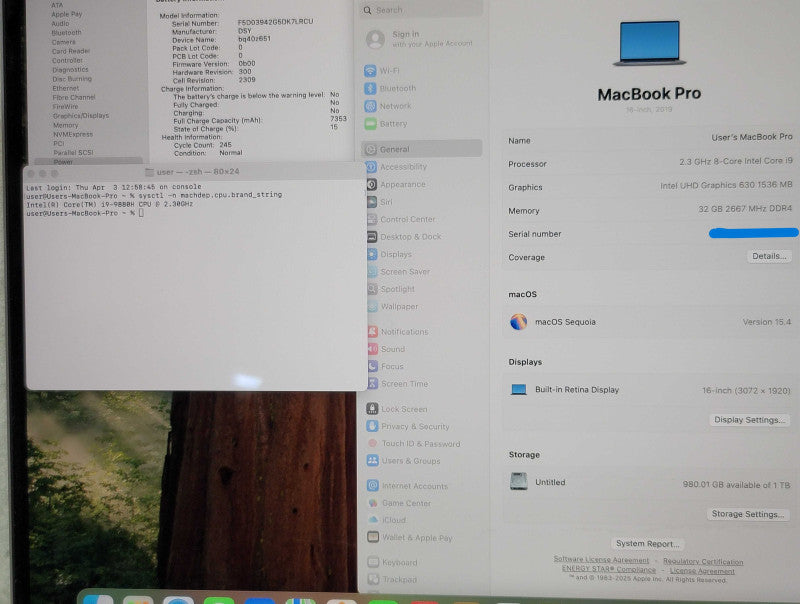Open the Keyboard icon in sidebar
This screenshot has height=604, width=800.
[x=373, y=562]
